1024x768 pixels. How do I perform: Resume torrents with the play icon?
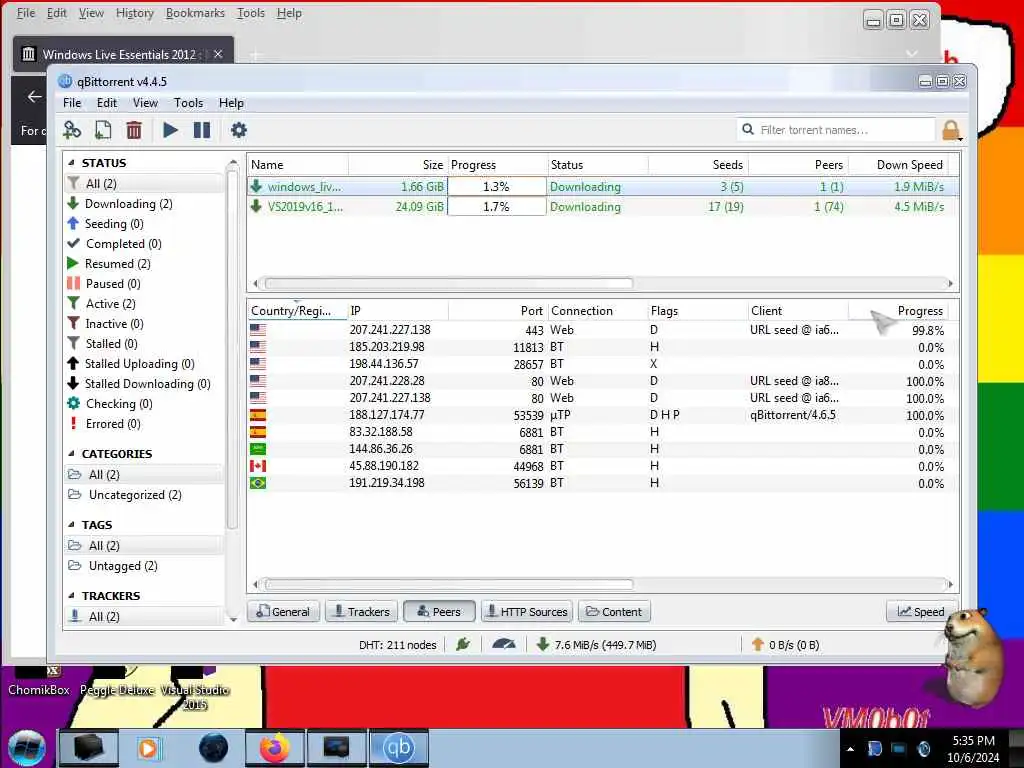click(x=170, y=130)
